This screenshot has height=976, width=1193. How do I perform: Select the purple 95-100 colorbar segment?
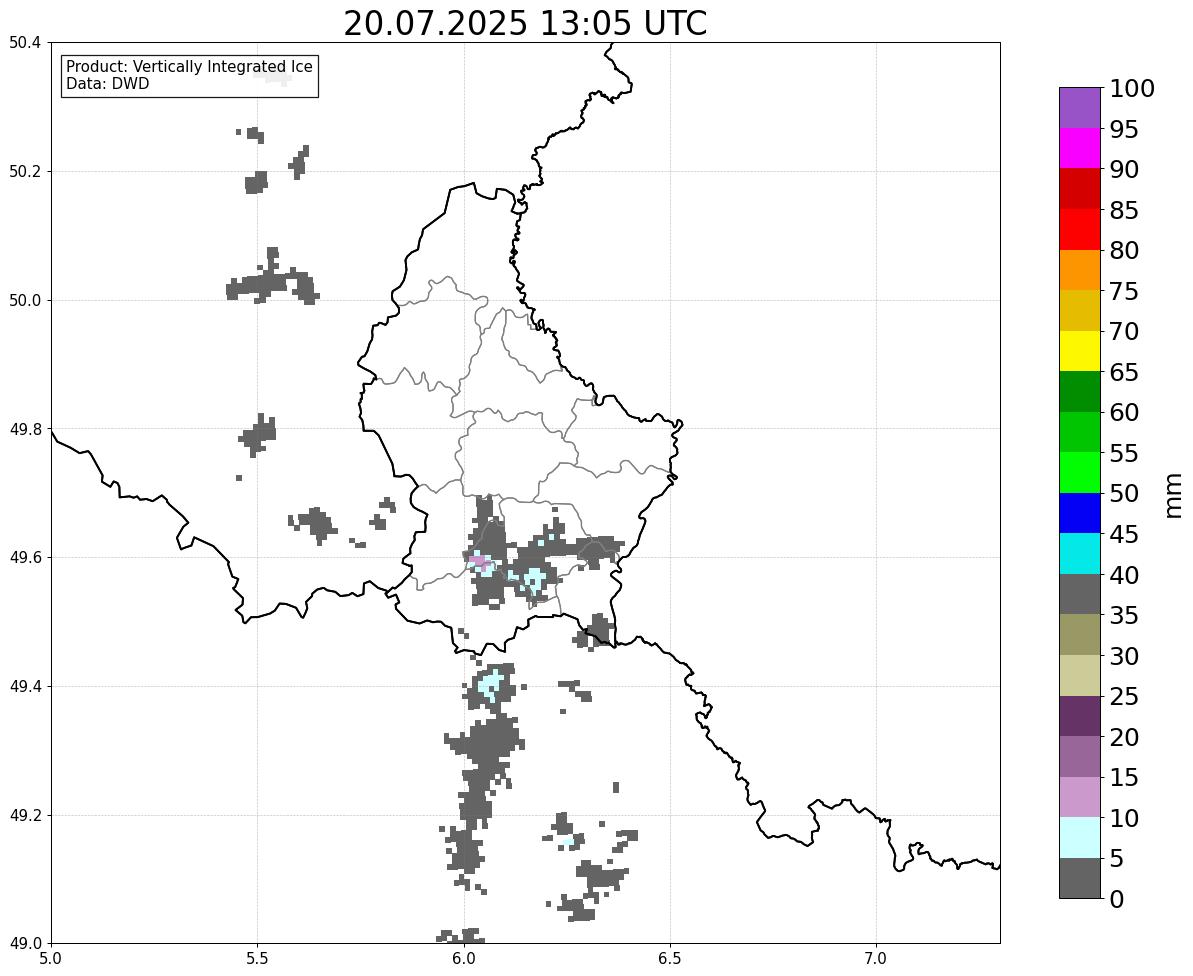pos(1080,108)
